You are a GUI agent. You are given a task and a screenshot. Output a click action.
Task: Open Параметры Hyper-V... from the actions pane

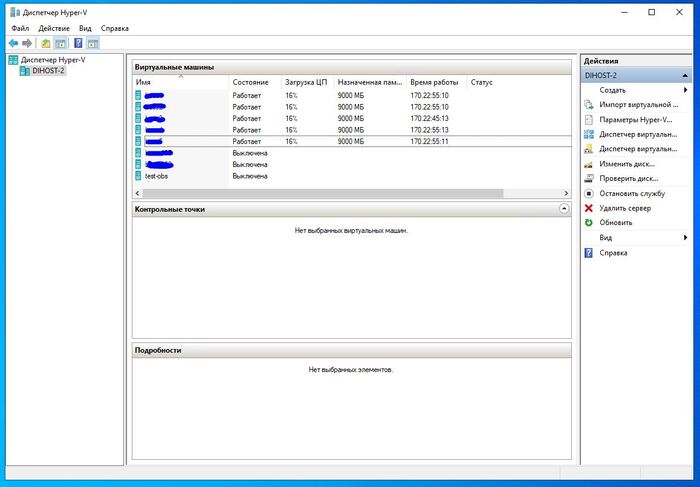[636, 120]
